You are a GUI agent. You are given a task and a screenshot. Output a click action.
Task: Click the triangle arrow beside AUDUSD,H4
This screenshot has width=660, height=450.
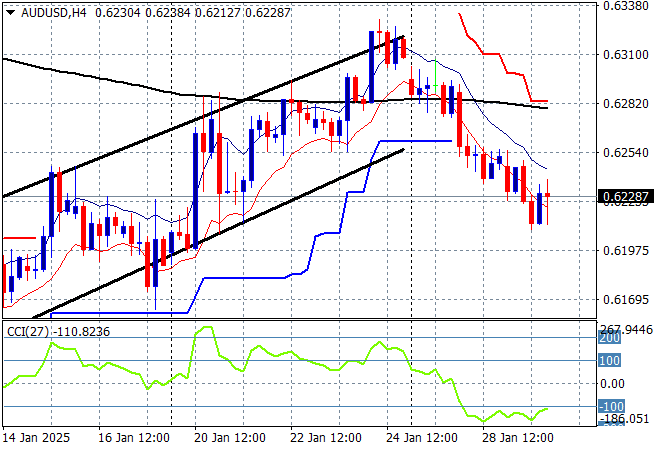click(x=10, y=12)
